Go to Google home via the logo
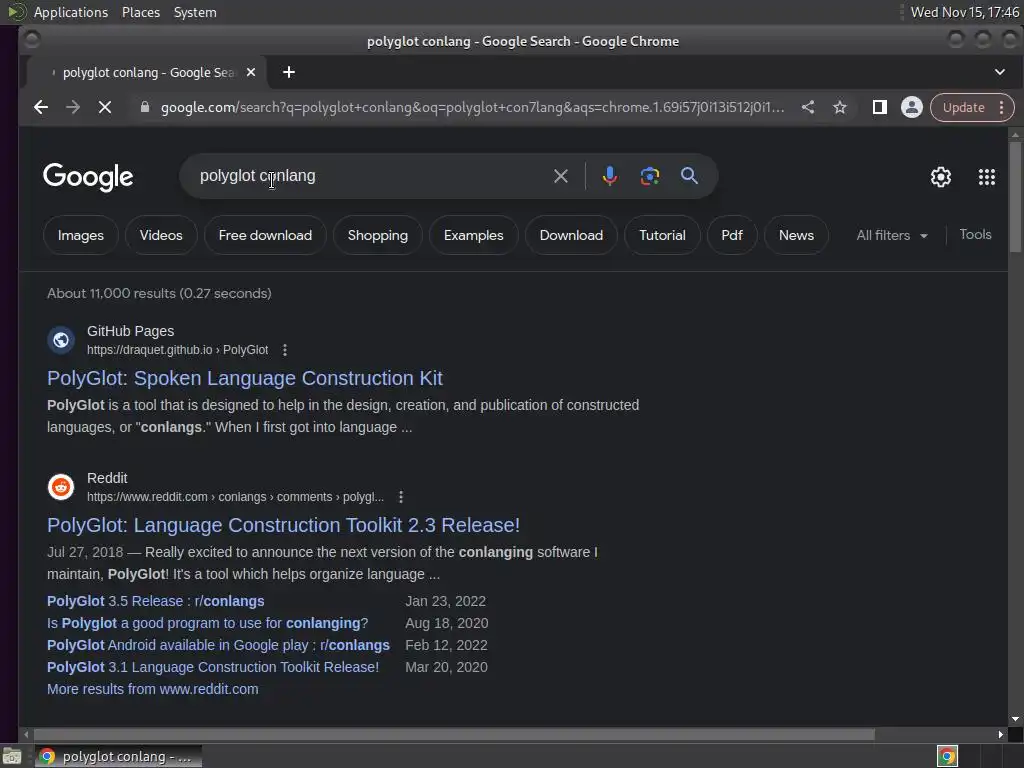The image size is (1024, 768). (88, 177)
